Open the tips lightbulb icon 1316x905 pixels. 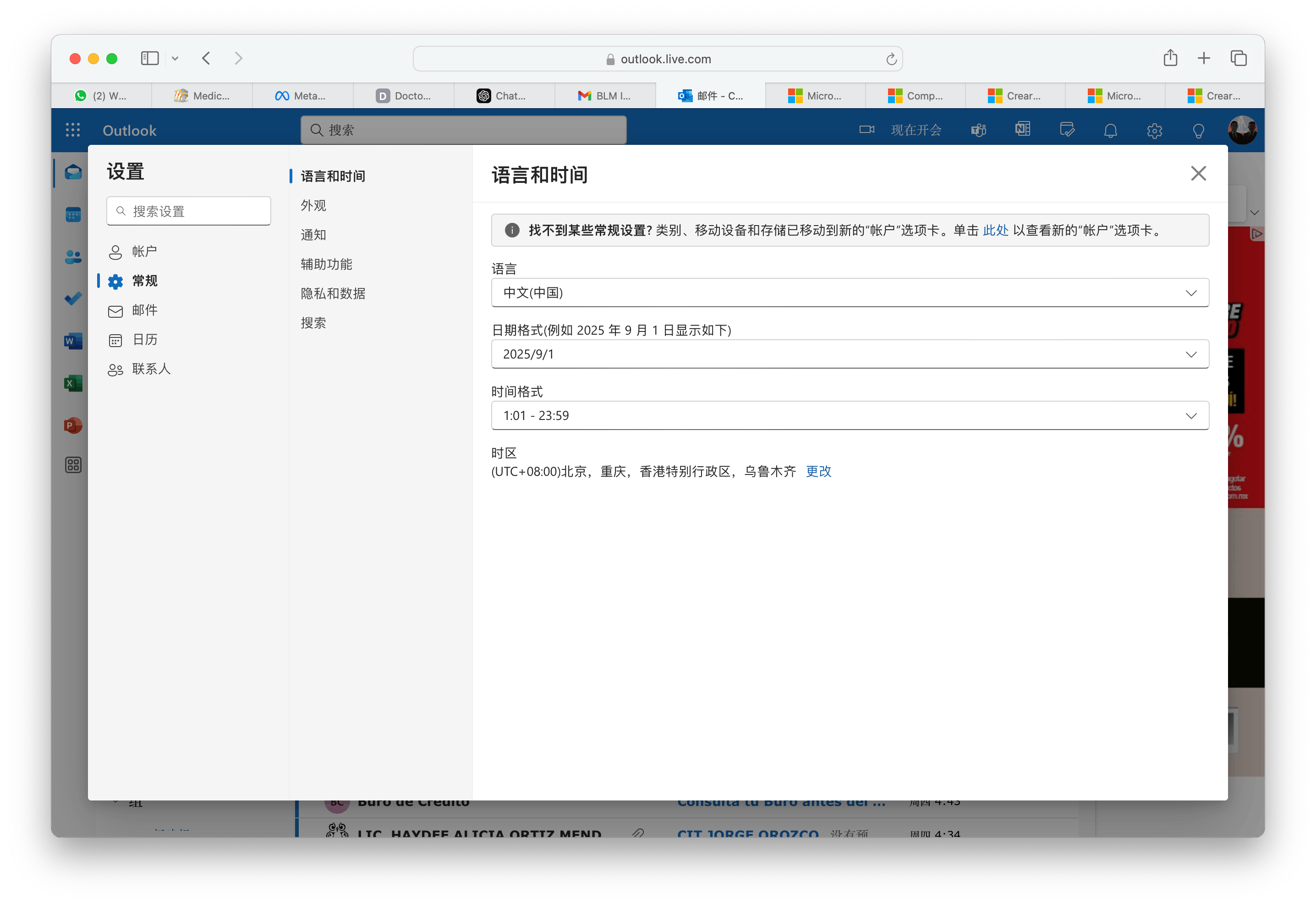[1198, 130]
